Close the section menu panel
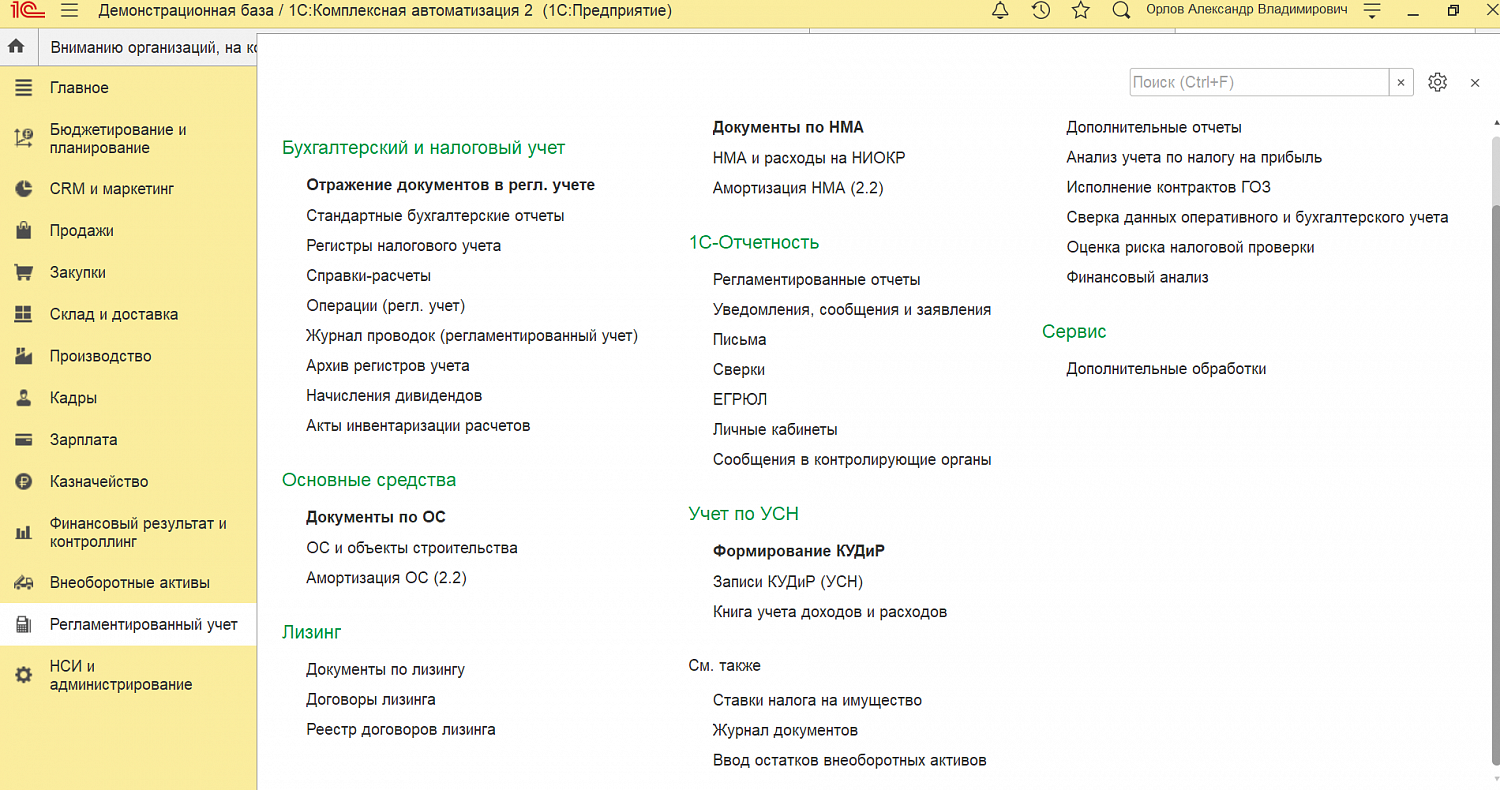 pyautogui.click(x=1475, y=83)
